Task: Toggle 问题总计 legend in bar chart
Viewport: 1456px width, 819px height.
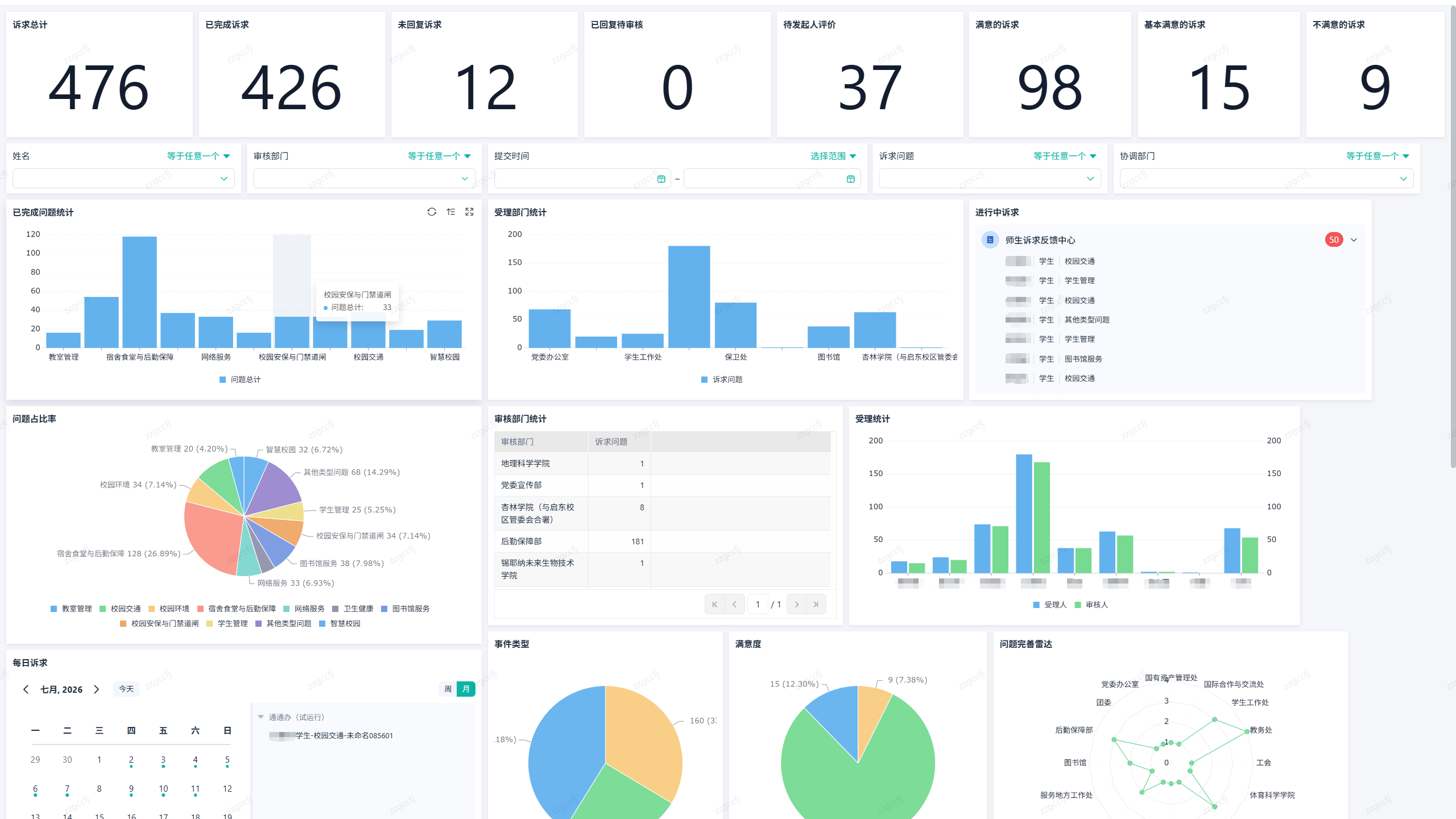Action: (x=240, y=379)
